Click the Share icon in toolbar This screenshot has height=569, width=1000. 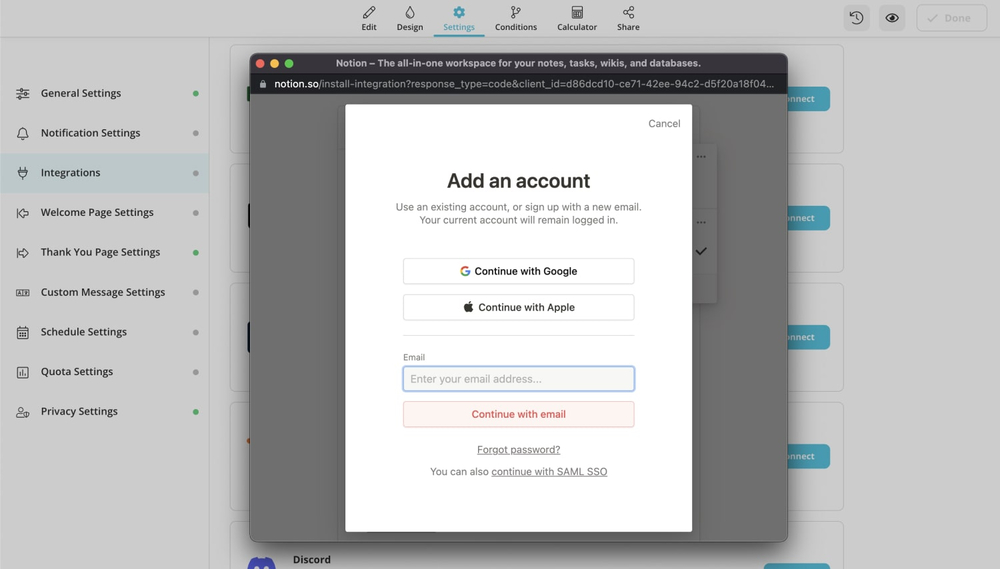coord(628,13)
